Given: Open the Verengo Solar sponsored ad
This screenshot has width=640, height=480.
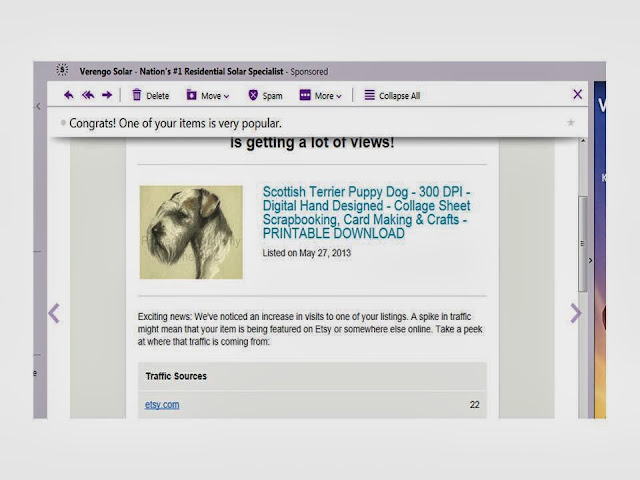Looking at the screenshot, I should pos(204,71).
